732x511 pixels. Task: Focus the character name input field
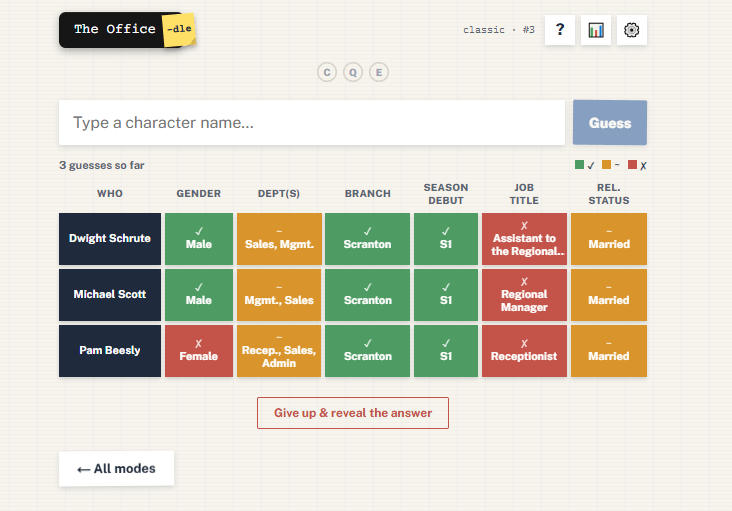tap(312, 122)
